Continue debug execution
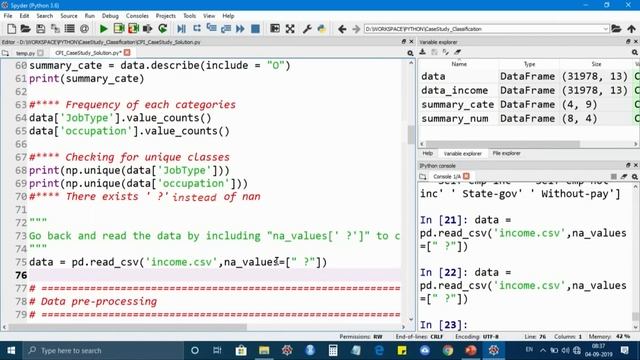This screenshot has height=360, width=640. point(240,29)
